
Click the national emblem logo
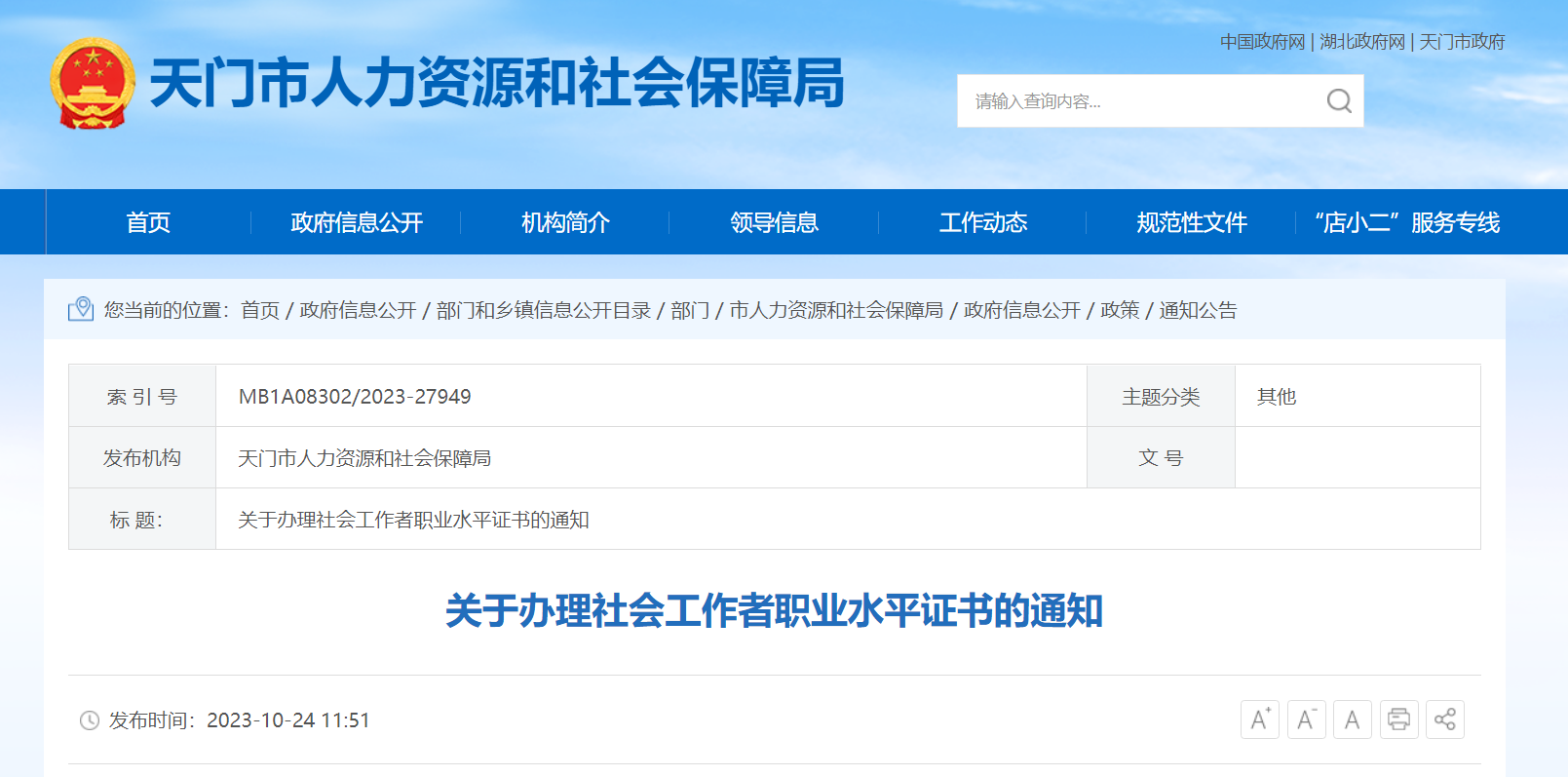tap(93, 84)
